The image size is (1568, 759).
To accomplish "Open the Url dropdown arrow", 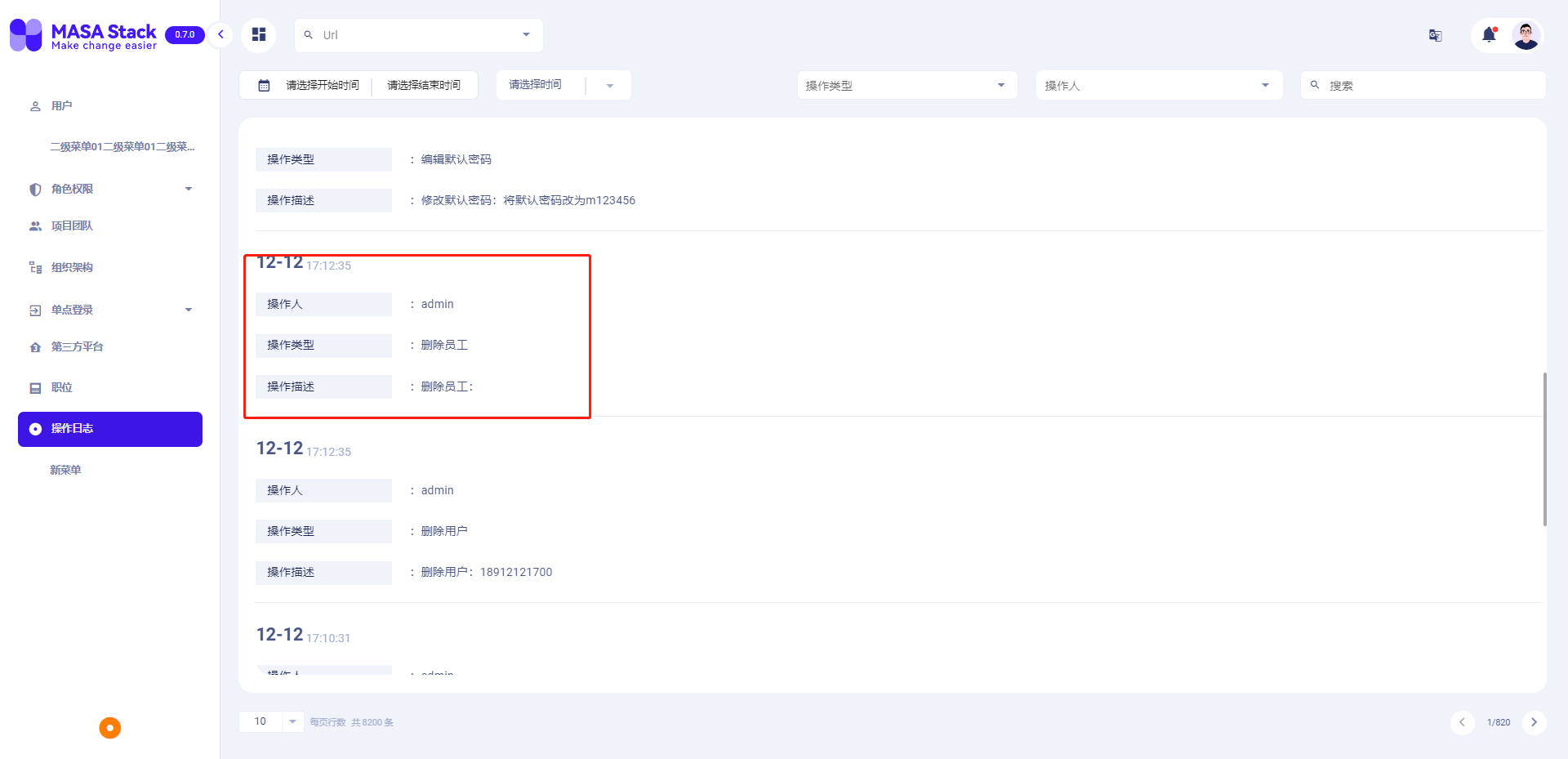I will 526,35.
